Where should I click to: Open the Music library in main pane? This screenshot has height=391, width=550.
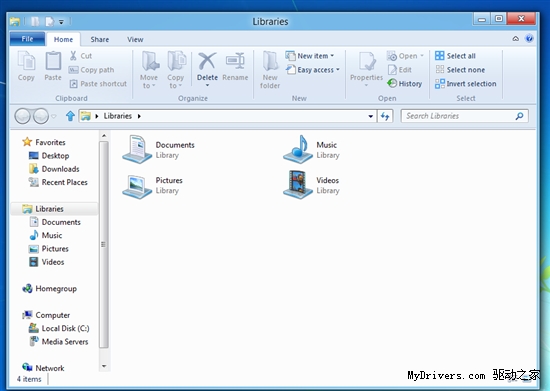(311, 150)
